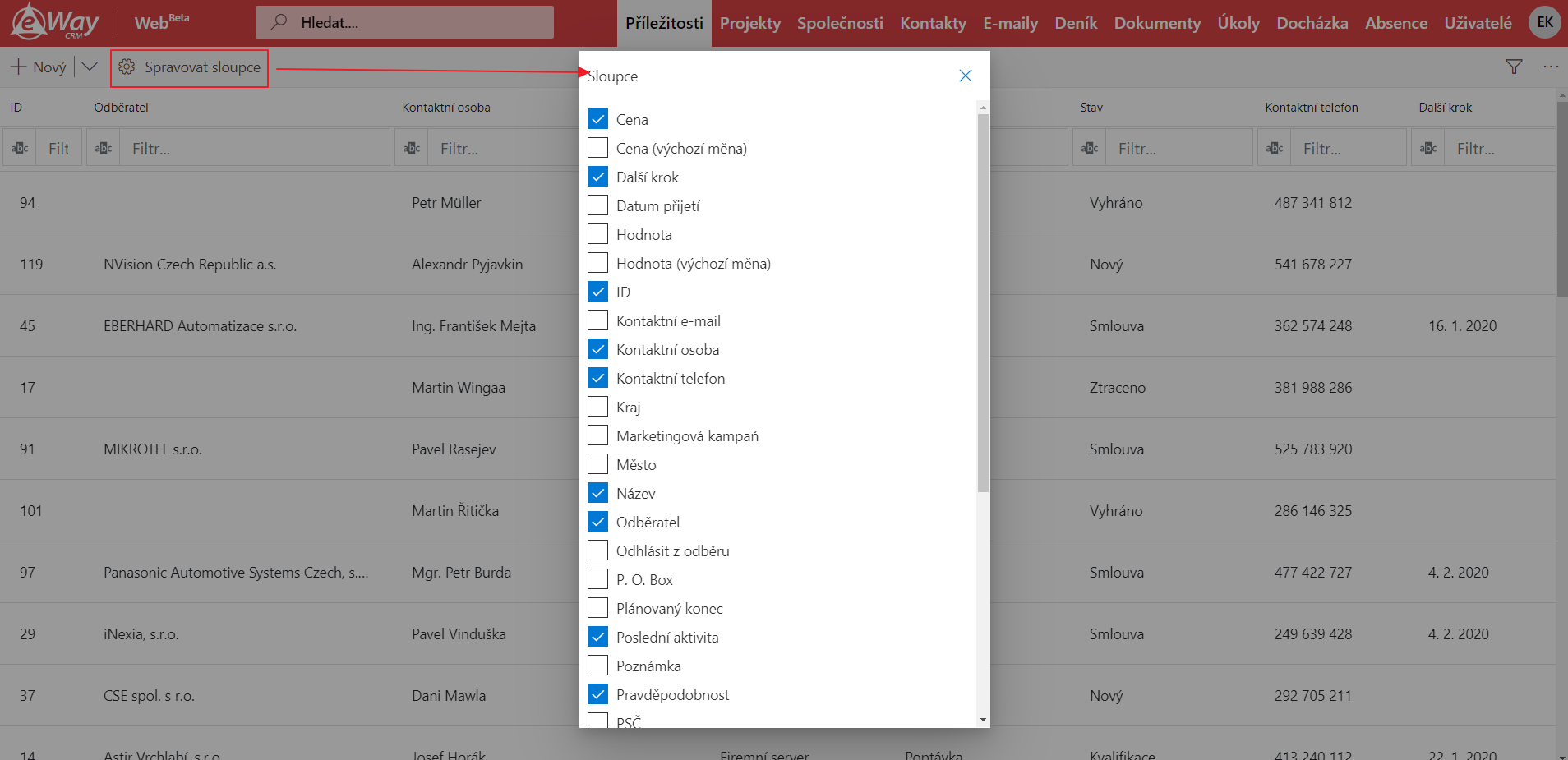Click the main table vertical scrollbar
Screen dimensions: 1568x760
pyautogui.click(x=1562, y=199)
